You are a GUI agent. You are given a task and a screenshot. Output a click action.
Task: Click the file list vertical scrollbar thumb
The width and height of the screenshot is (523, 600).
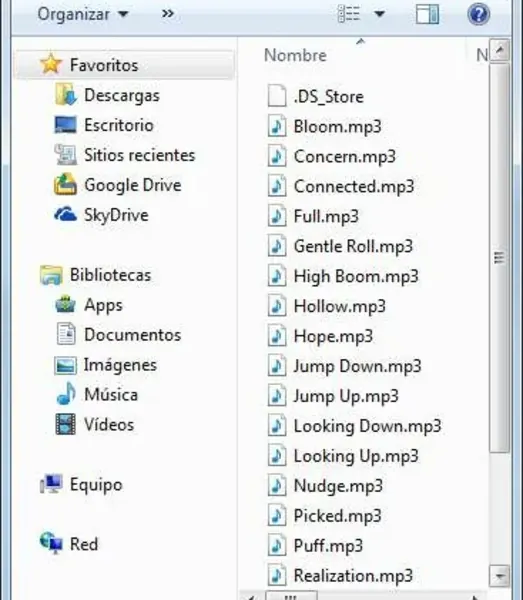(500, 258)
